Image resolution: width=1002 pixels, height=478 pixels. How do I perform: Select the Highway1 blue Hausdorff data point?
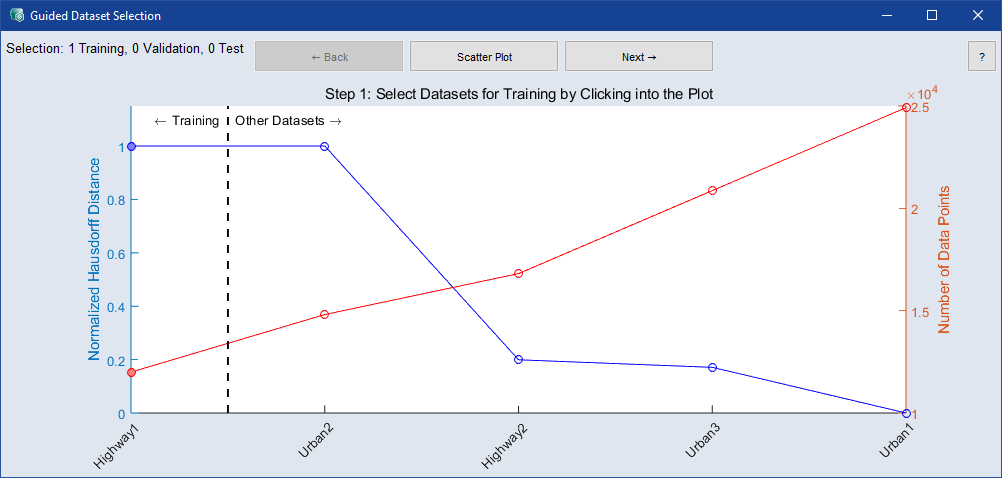coord(132,146)
